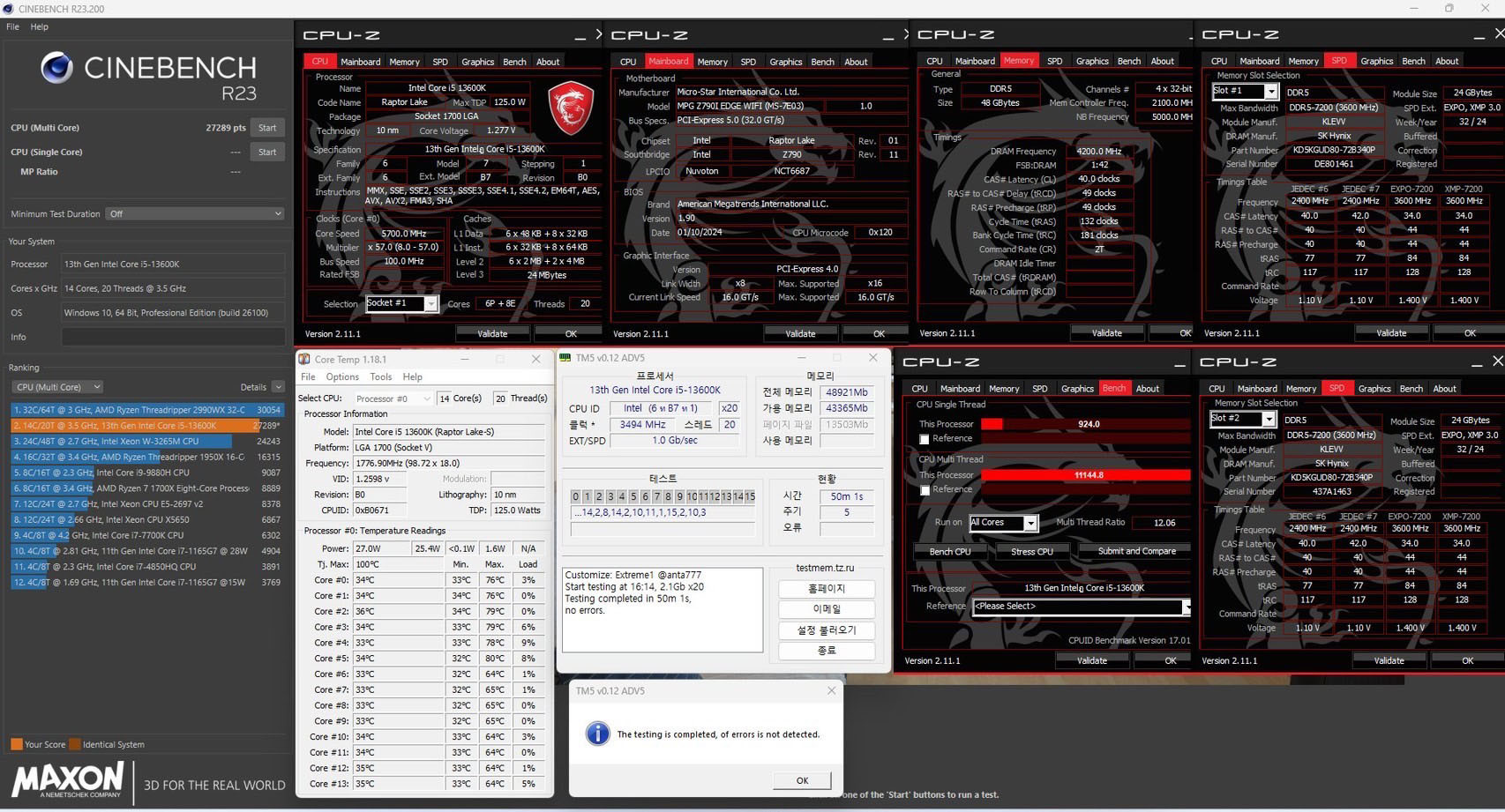The width and height of the screenshot is (1505, 812).
Task: Click the 이메일 button in TM5
Action: 827,609
